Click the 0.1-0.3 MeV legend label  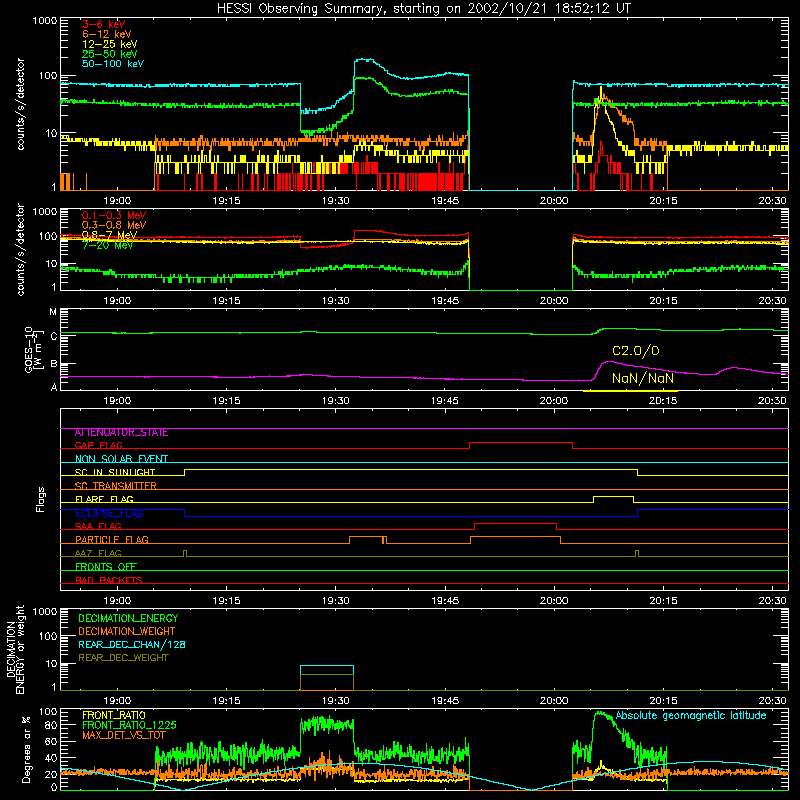pos(114,215)
